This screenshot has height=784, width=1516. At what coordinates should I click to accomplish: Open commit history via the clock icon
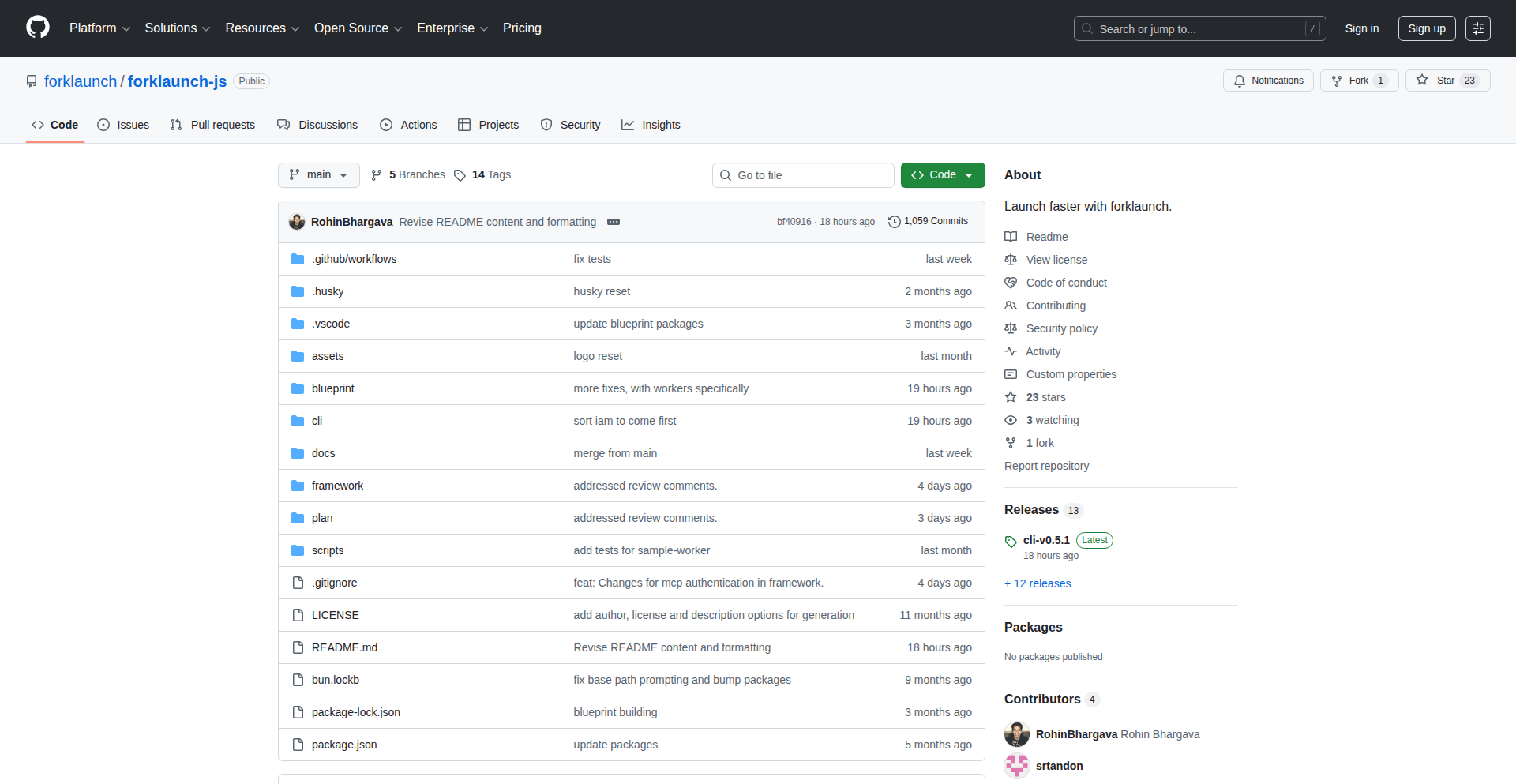[x=893, y=222]
